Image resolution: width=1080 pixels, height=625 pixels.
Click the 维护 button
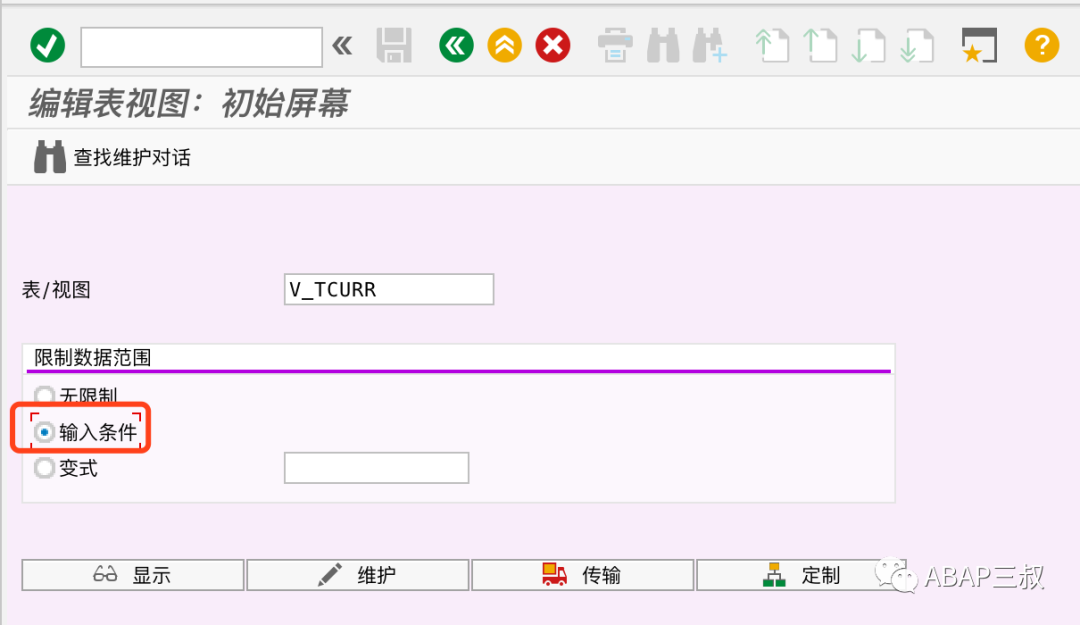(357, 575)
